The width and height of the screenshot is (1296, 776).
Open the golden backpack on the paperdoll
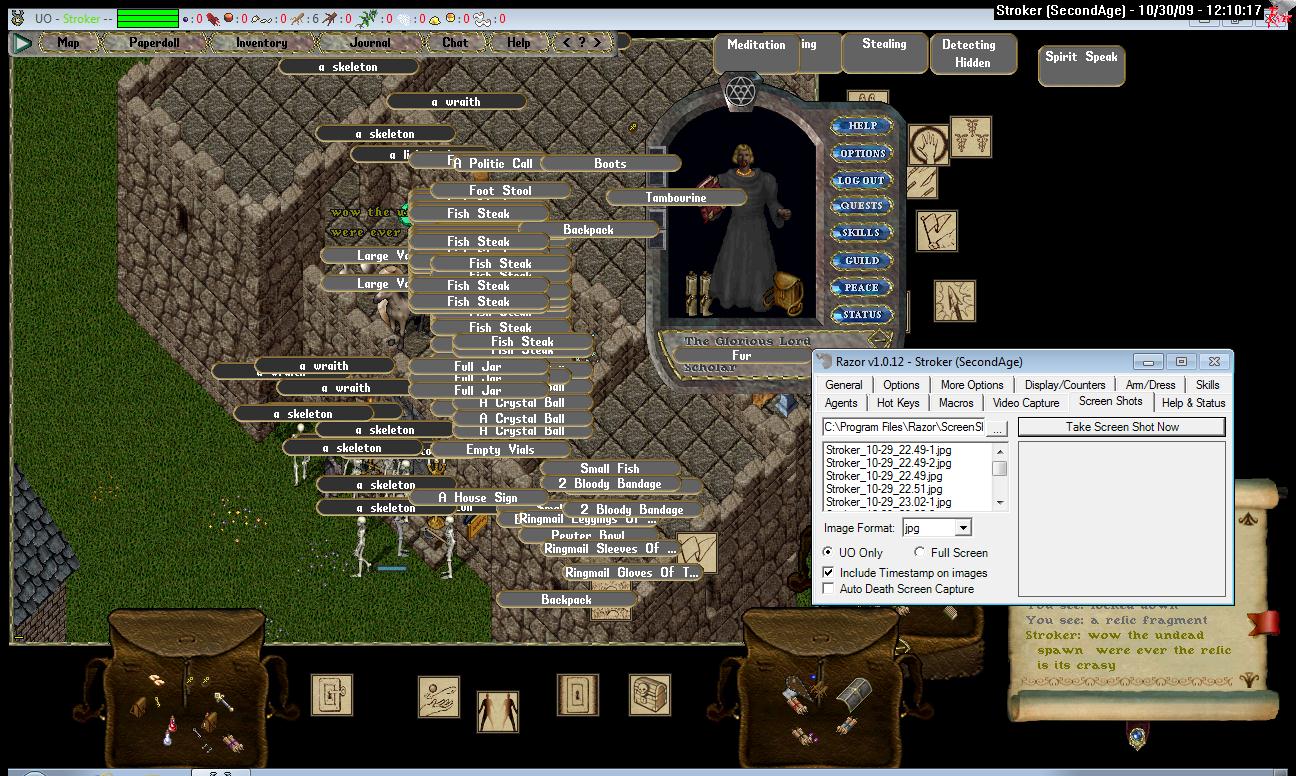[x=781, y=294]
